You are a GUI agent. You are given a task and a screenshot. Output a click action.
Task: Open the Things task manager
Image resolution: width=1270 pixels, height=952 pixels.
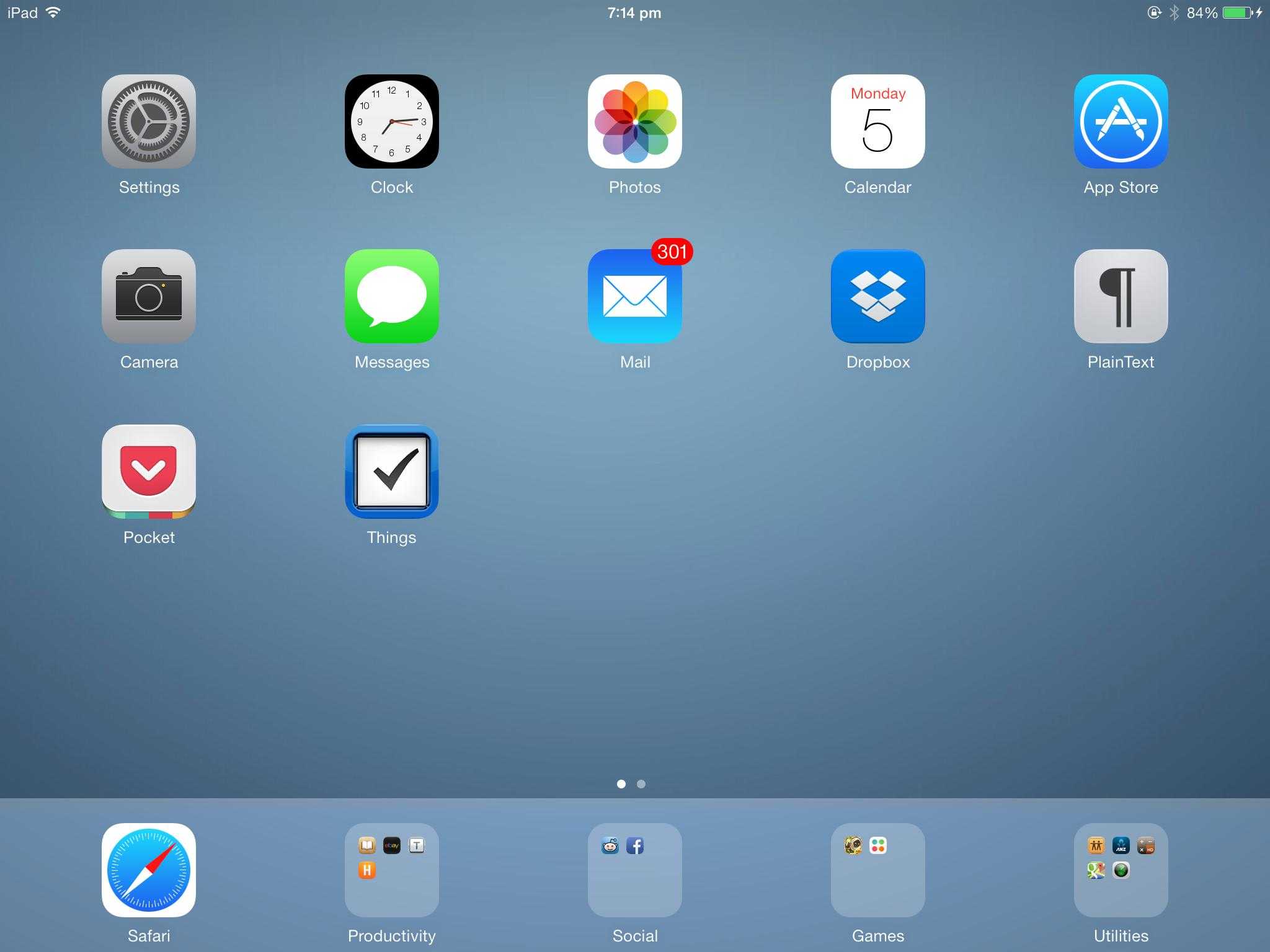(391, 471)
